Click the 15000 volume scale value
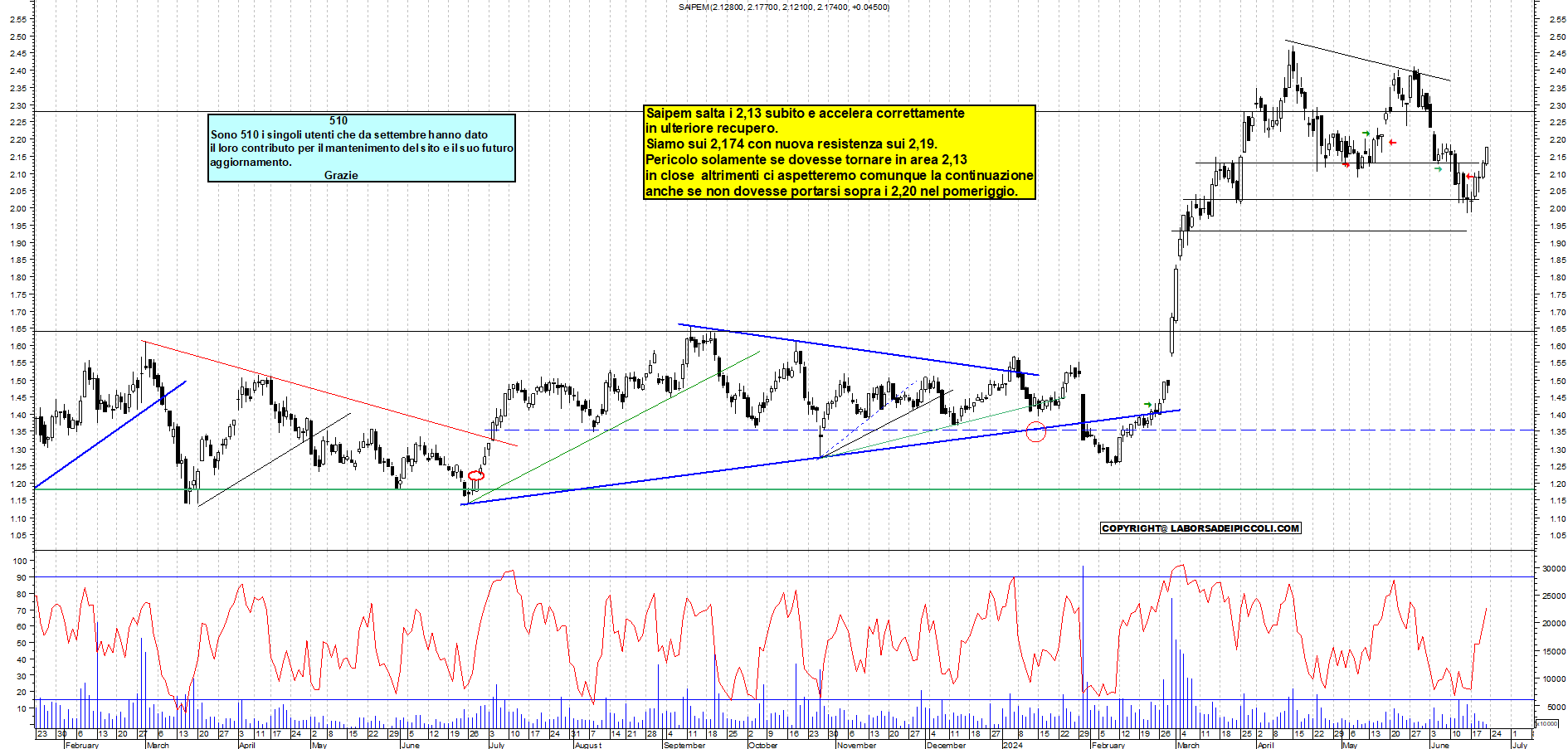The image size is (1568, 749). (x=1553, y=652)
